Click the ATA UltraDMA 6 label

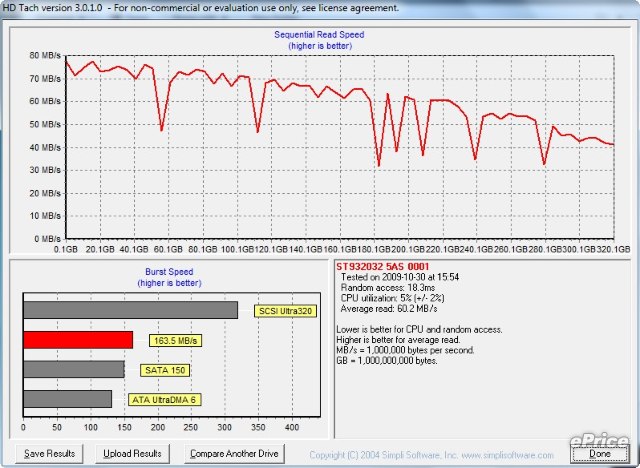tap(162, 400)
